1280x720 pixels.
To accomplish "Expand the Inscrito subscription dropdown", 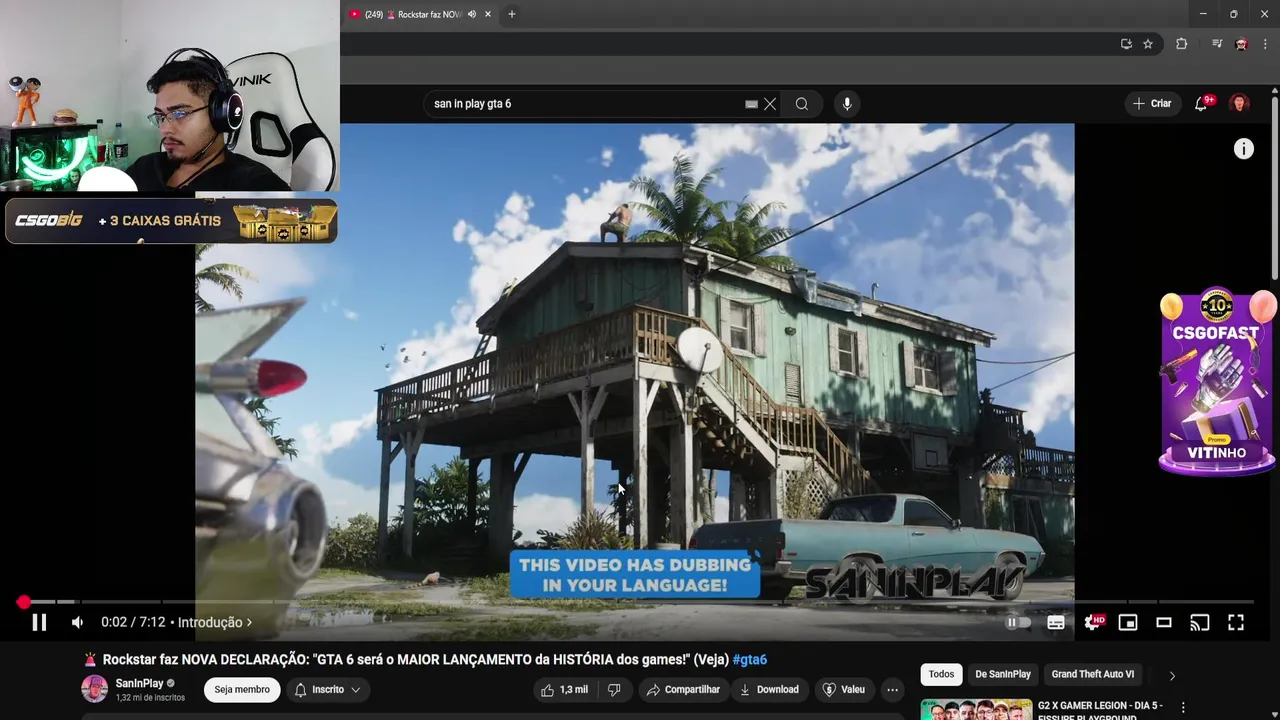I will click(x=328, y=689).
